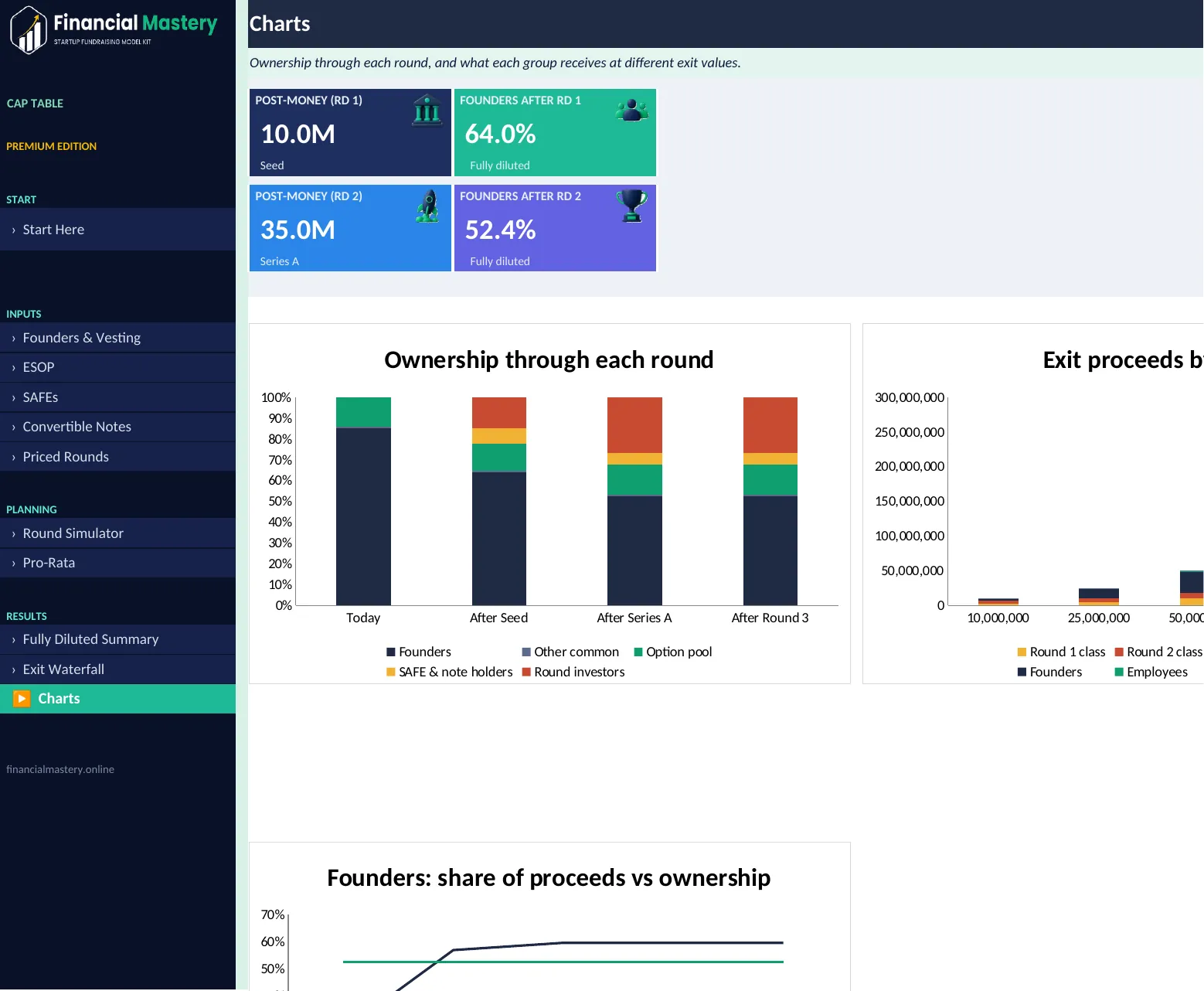Select the active Charts navigation item
The width and height of the screenshot is (1204, 991).
[117, 699]
